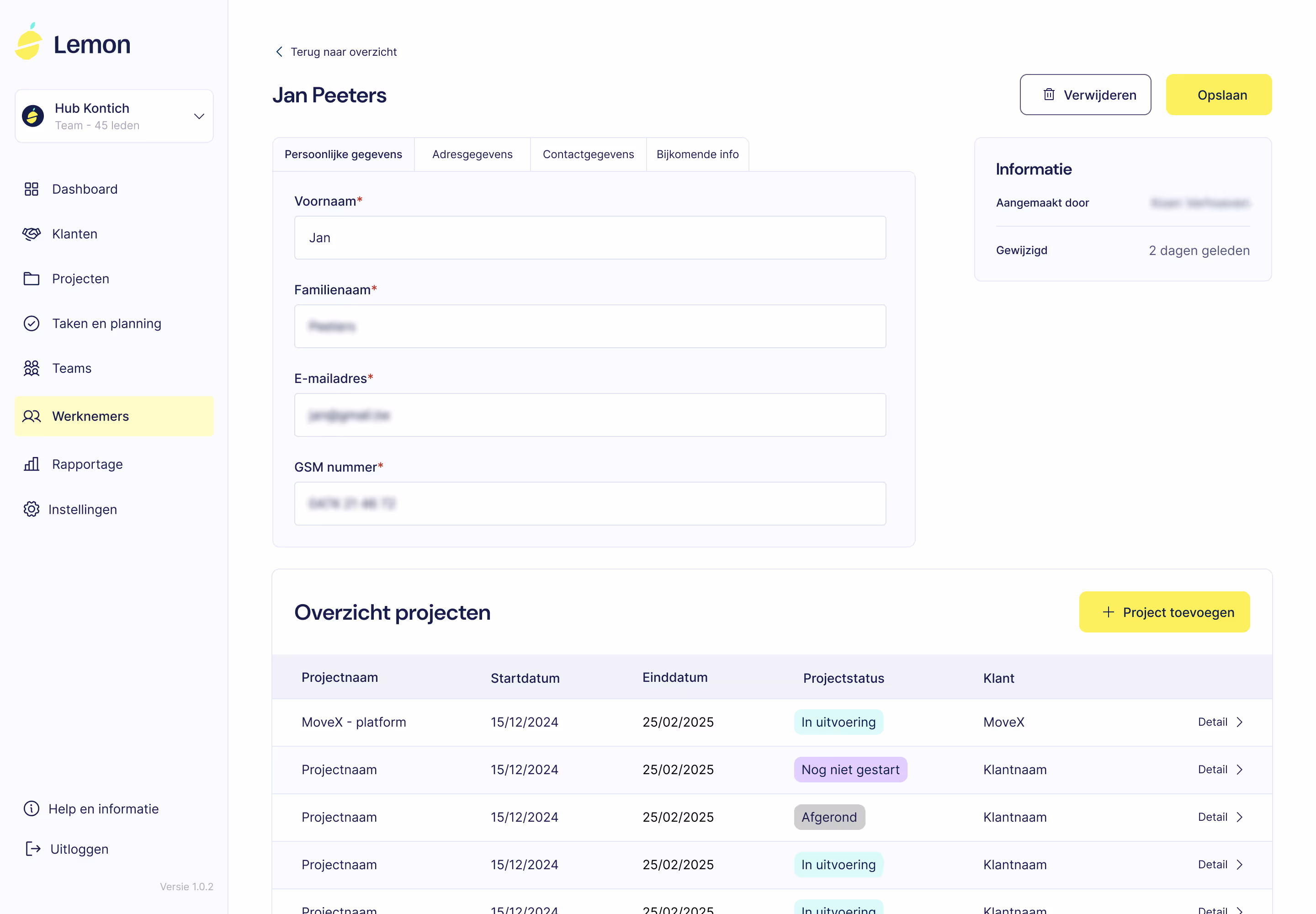The height and width of the screenshot is (914, 1316).
Task: Click the Uitloggen exit icon
Action: (32, 849)
